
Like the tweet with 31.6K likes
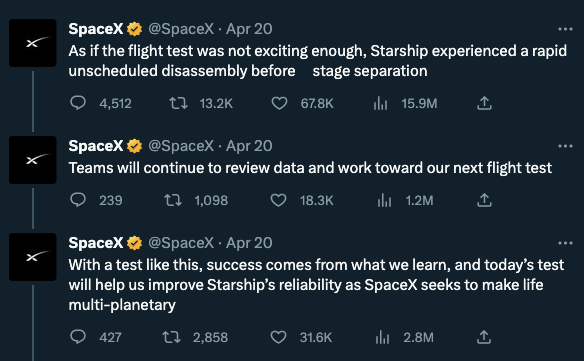[x=278, y=337]
